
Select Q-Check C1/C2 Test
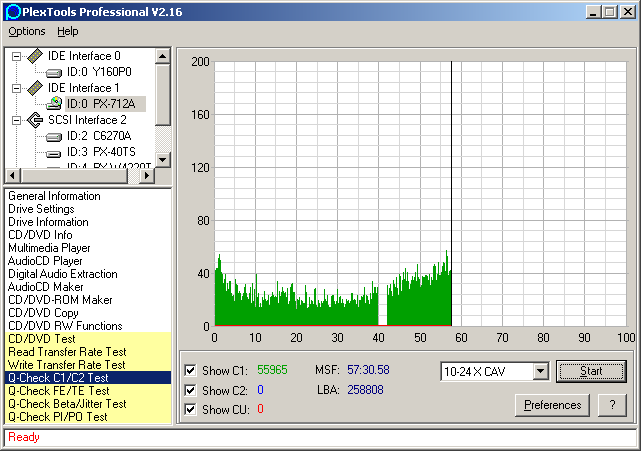(x=88, y=378)
